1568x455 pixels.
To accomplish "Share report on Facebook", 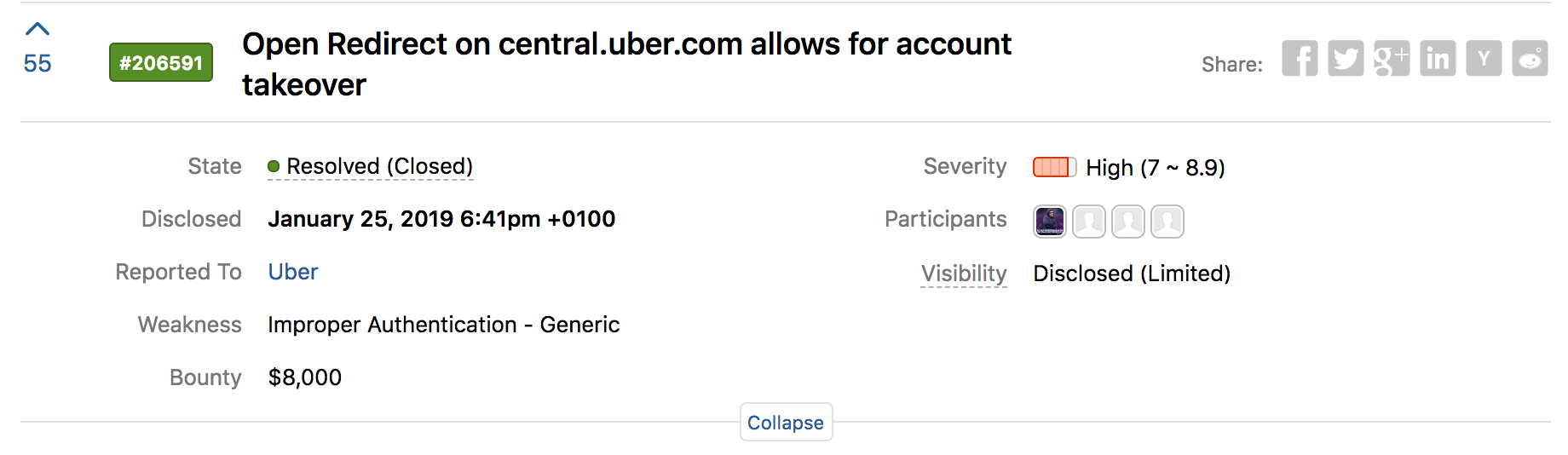I will [1300, 59].
